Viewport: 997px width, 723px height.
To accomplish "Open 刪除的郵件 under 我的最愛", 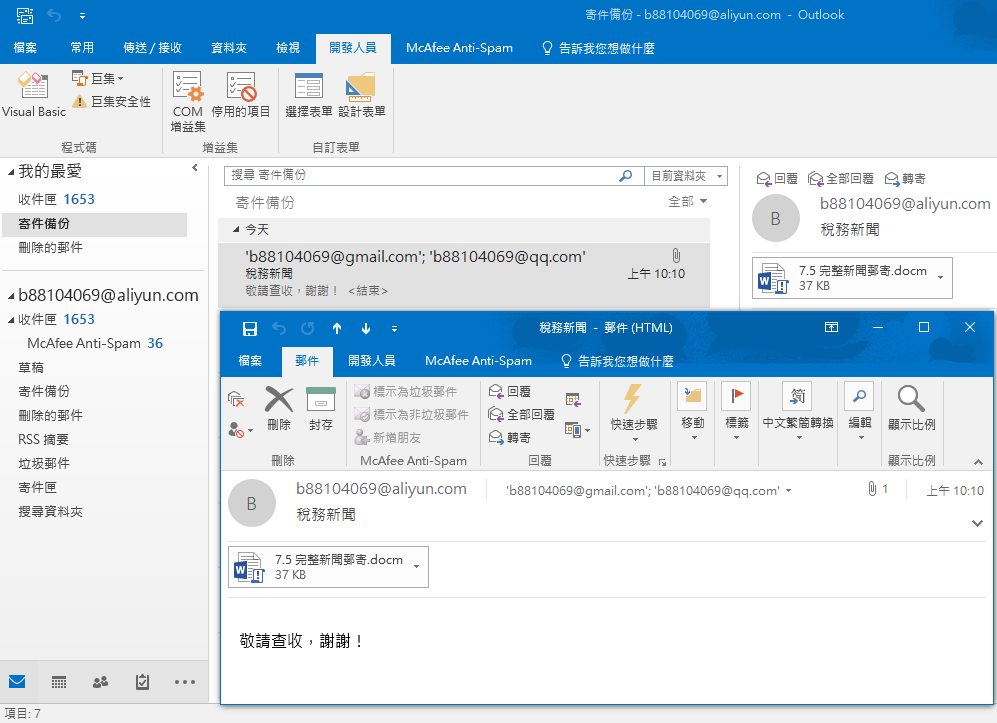I will (50, 247).
